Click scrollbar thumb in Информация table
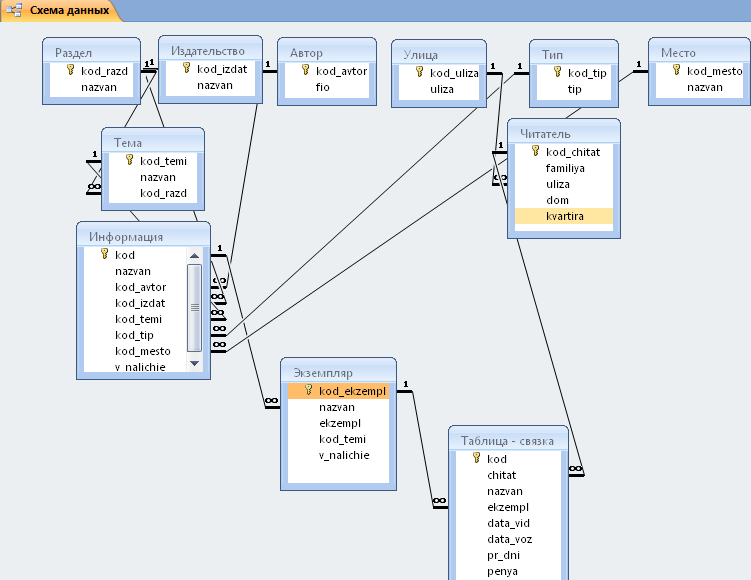Image resolution: width=751 pixels, height=580 pixels. (194, 307)
